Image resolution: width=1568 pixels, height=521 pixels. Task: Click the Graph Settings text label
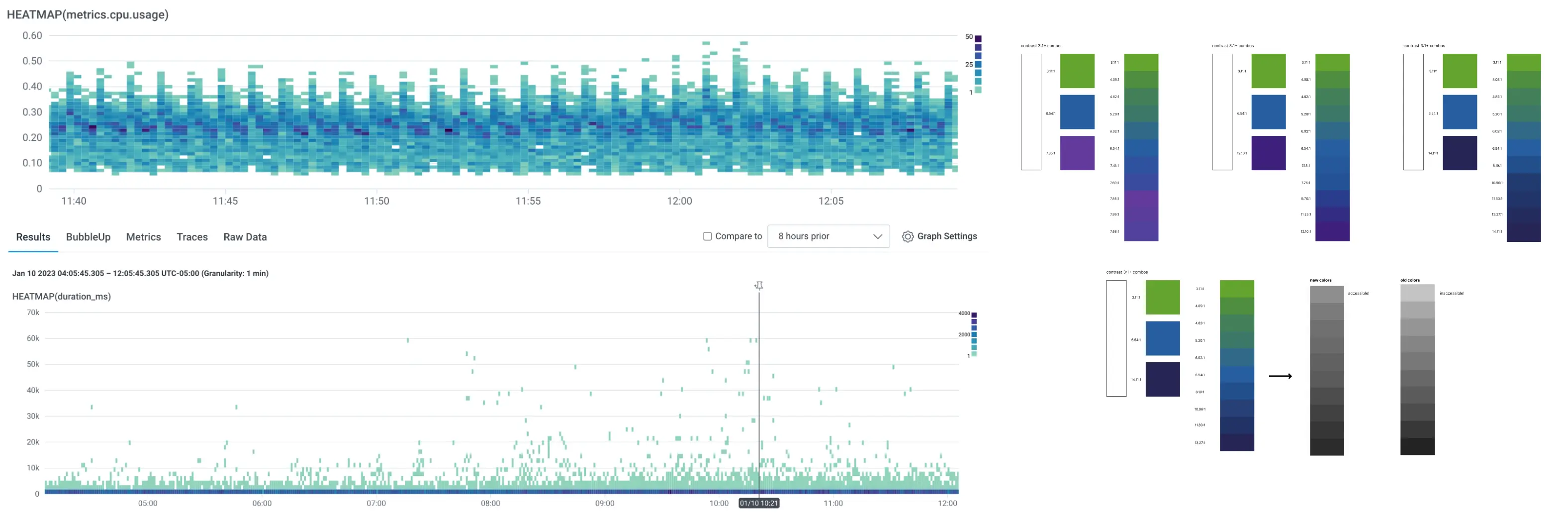click(x=946, y=236)
